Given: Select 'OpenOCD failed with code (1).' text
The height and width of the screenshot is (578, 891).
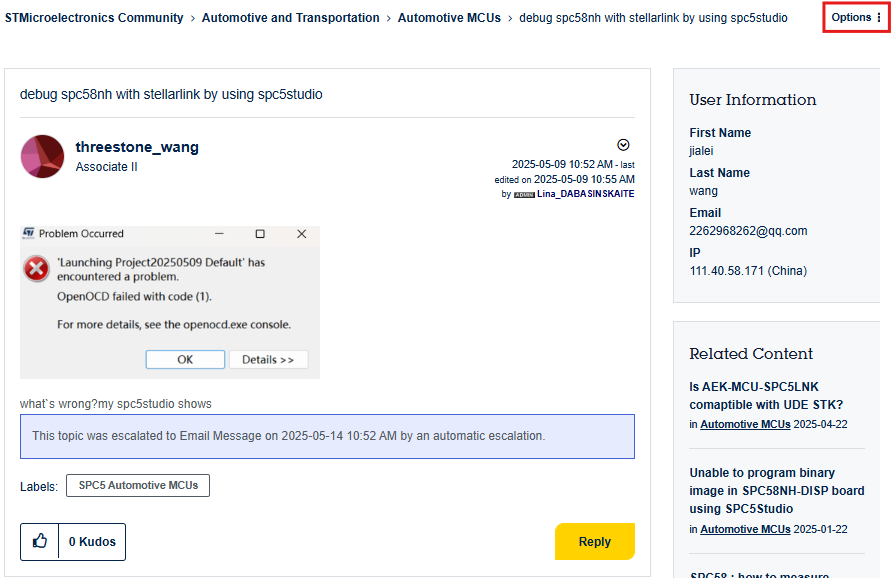Looking at the screenshot, I should [134, 297].
